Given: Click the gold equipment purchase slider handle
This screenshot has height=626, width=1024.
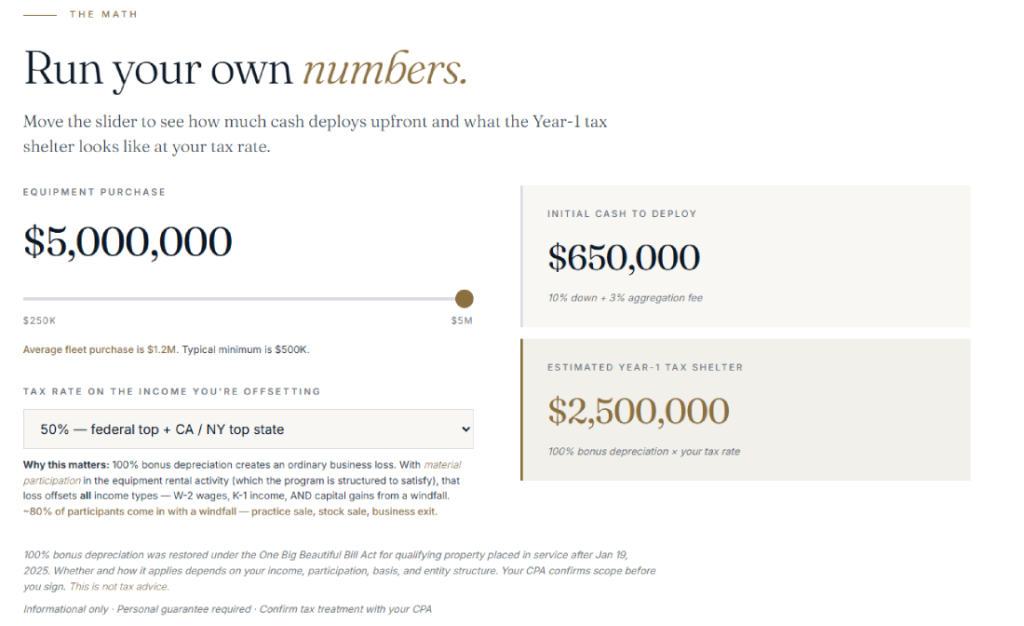Looking at the screenshot, I should (464, 299).
